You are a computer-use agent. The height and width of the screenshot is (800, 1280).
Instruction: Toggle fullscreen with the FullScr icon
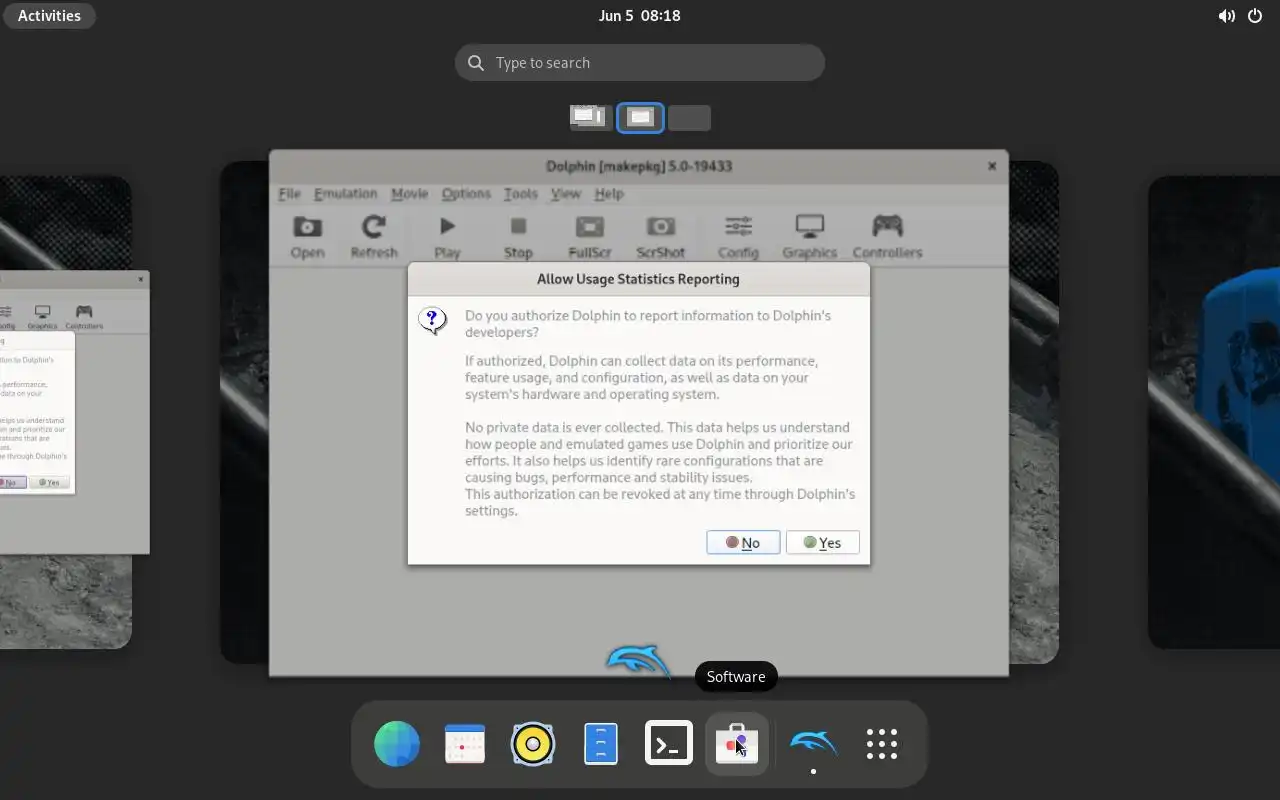coord(590,236)
